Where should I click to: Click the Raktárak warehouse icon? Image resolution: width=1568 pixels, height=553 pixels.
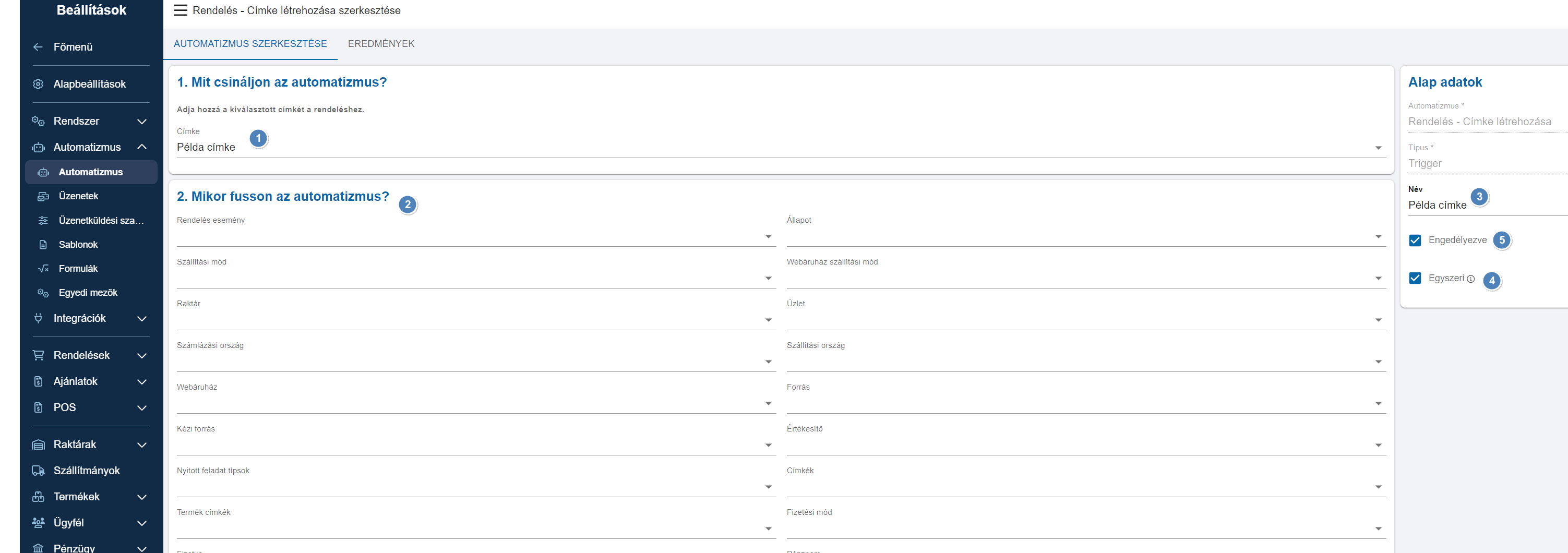pyautogui.click(x=38, y=444)
